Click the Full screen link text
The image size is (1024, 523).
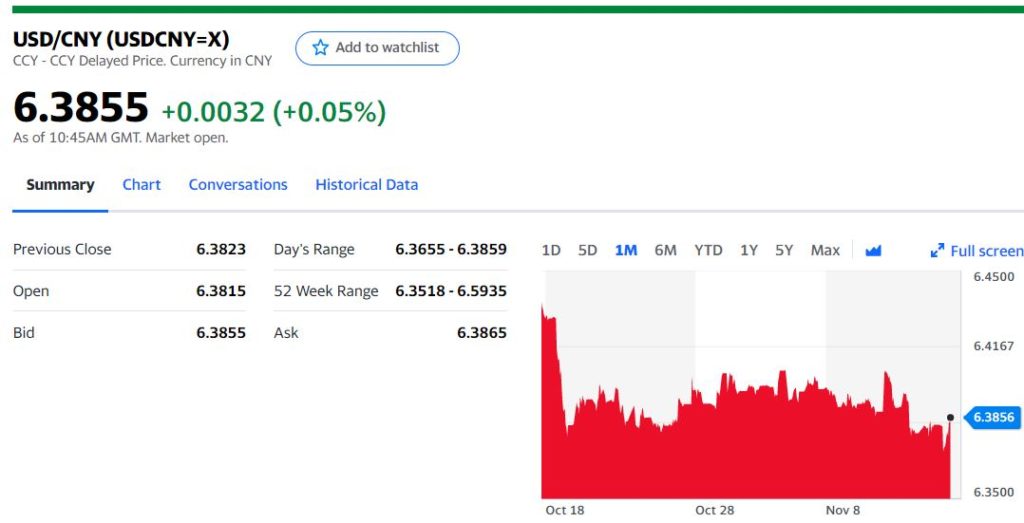pyautogui.click(x=986, y=251)
